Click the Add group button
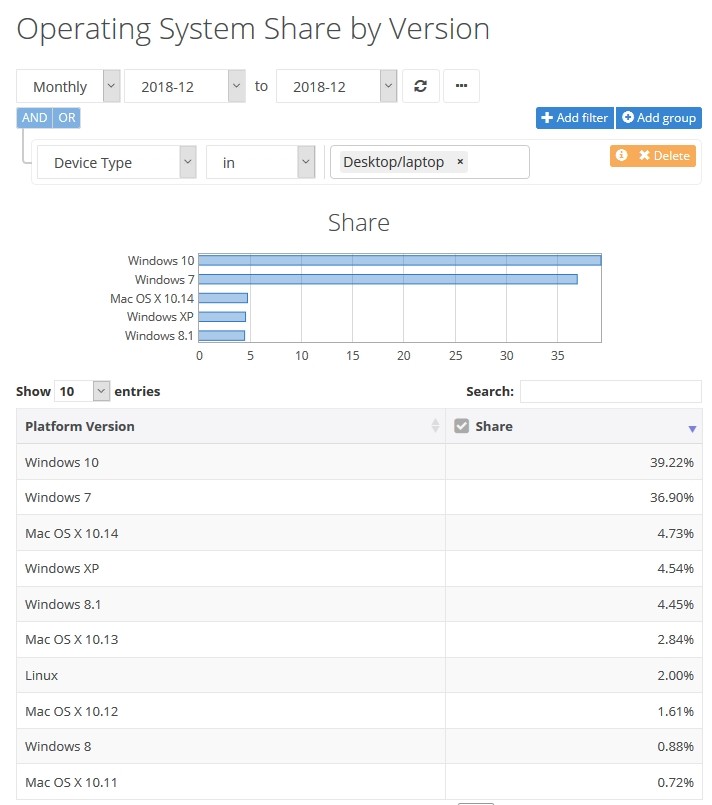Viewport: 712px width, 805px height. 659,118
